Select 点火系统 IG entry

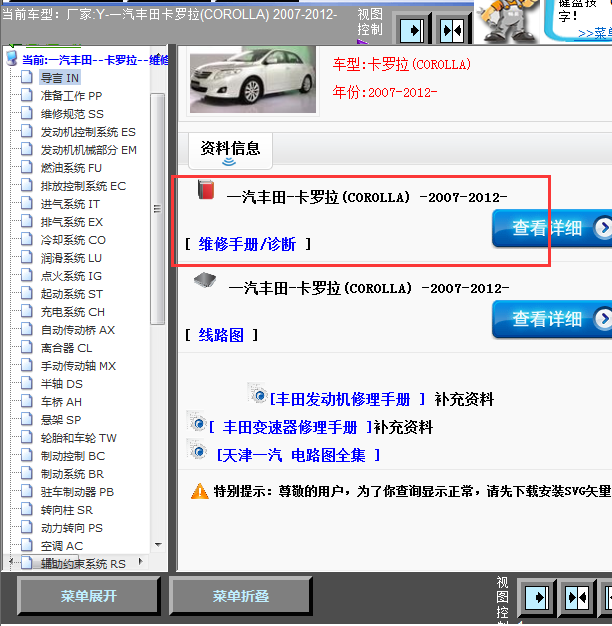[71, 276]
